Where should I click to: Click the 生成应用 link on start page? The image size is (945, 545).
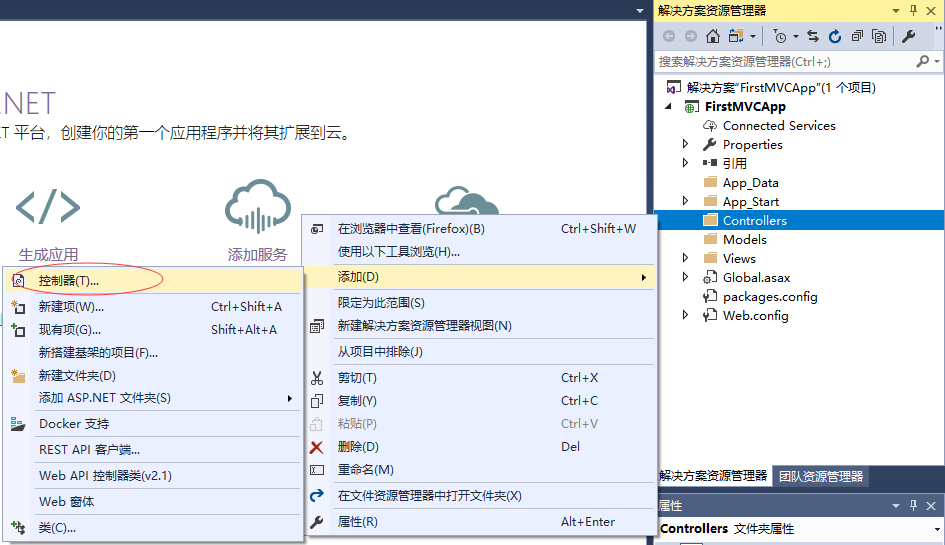(48, 254)
